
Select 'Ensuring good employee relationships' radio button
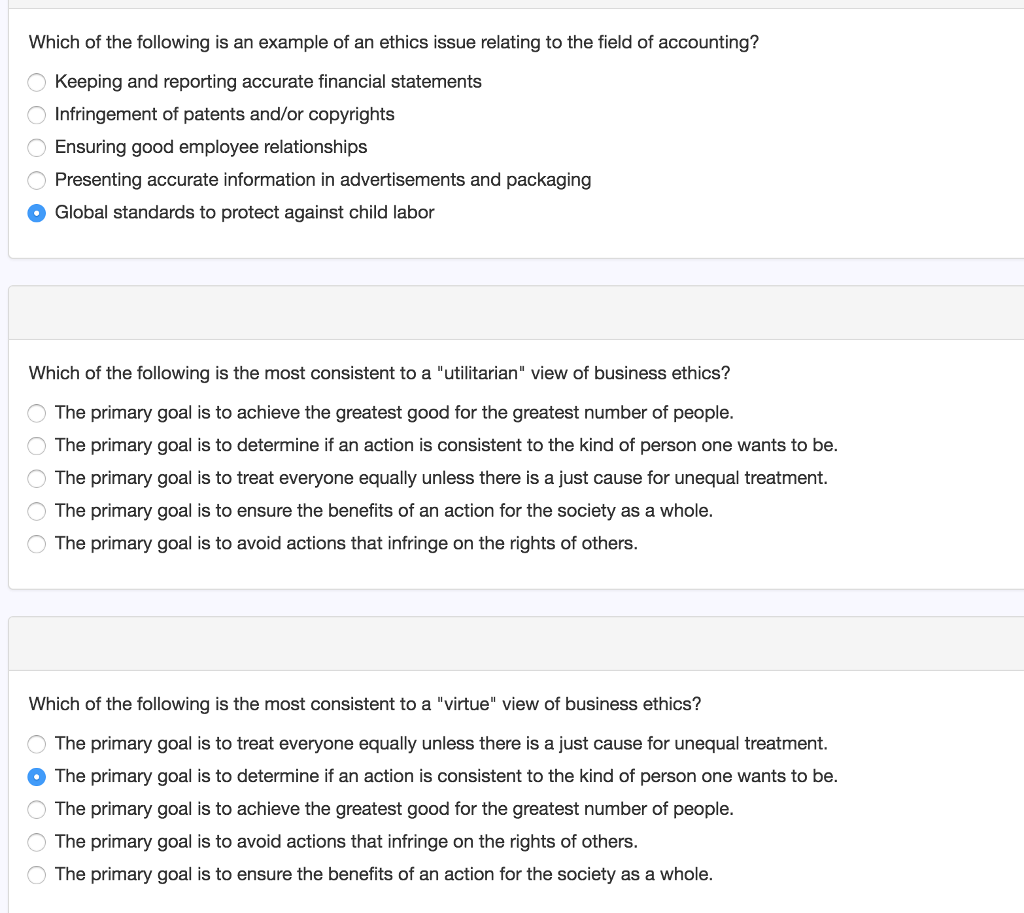tap(37, 148)
